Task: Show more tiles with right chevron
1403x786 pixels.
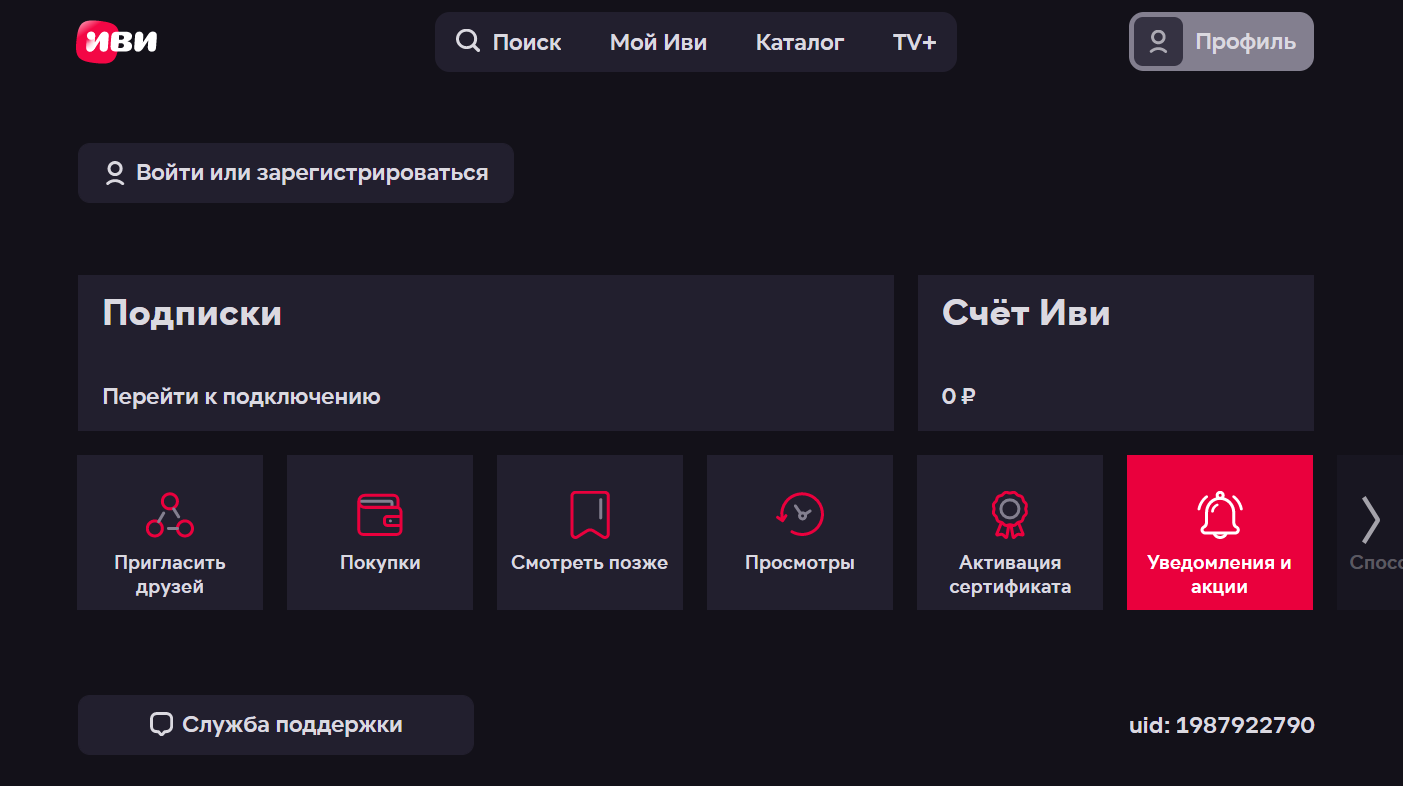Action: click(x=1371, y=519)
